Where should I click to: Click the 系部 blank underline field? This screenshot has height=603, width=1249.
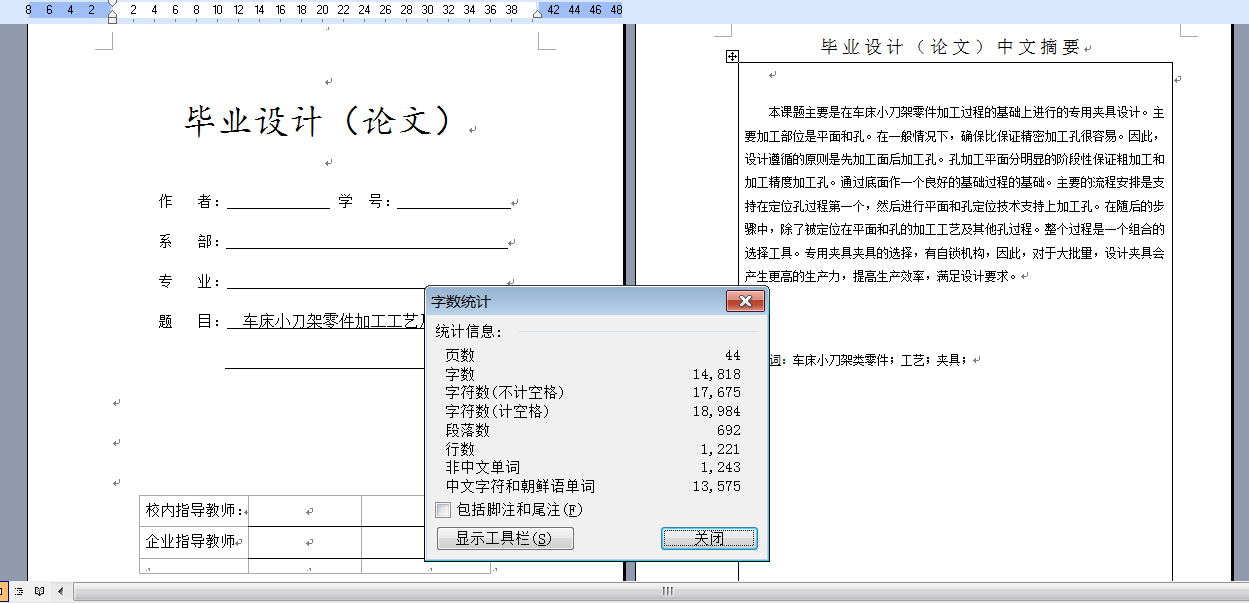(x=367, y=242)
